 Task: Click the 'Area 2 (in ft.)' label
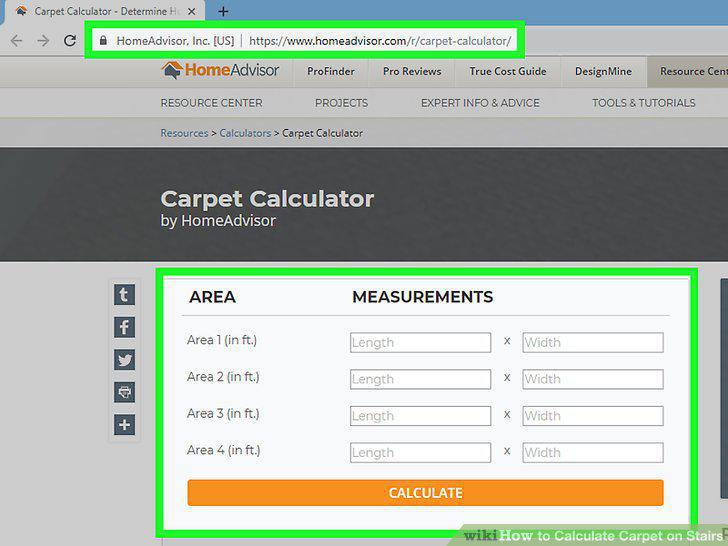pyautogui.click(x=223, y=377)
